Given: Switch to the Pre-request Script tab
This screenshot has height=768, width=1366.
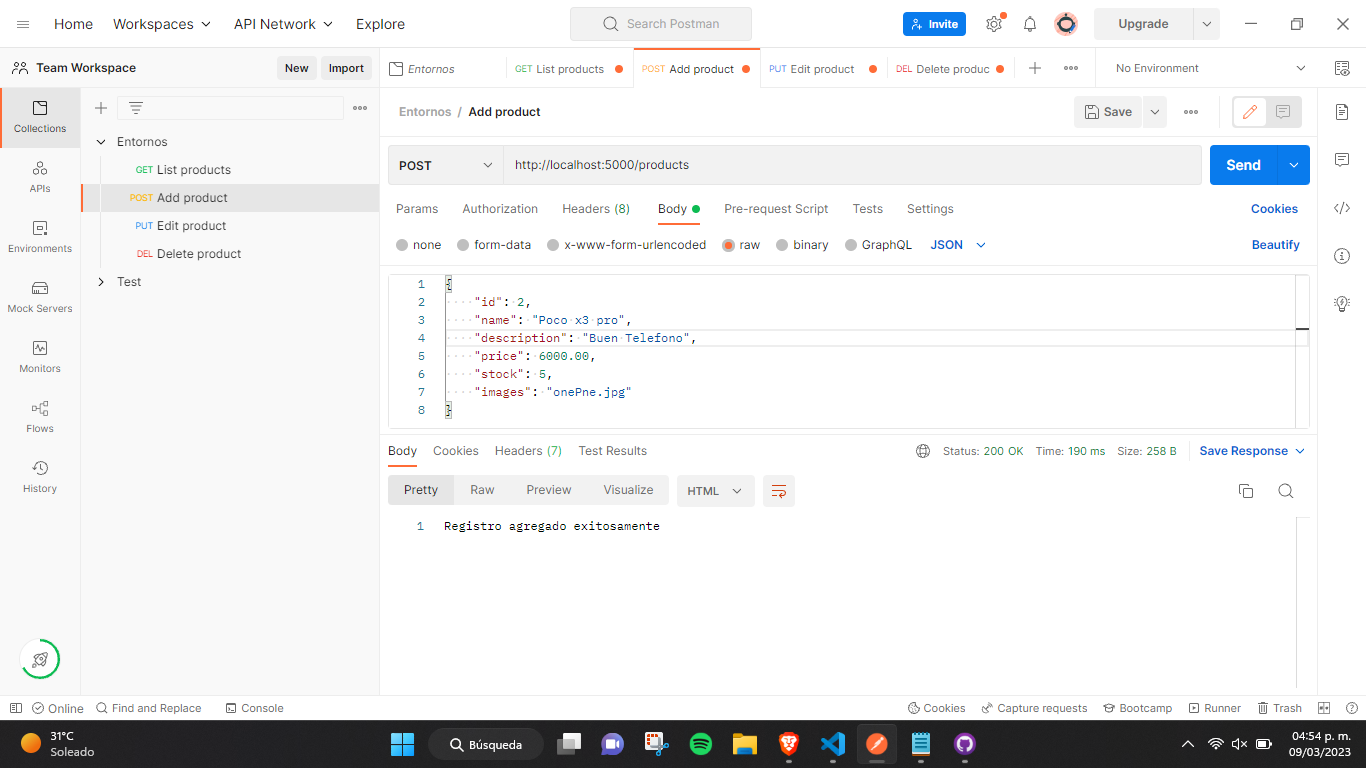Looking at the screenshot, I should click(776, 209).
